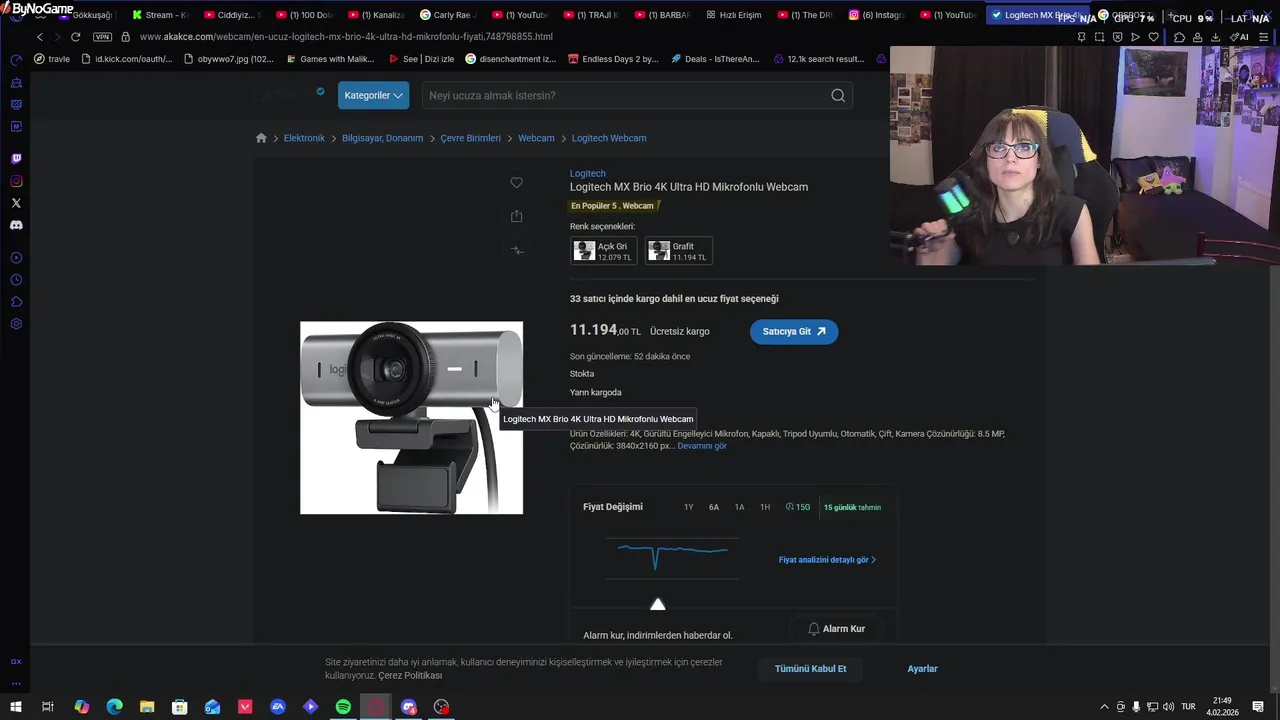Open Elektronik breadcrumb link
This screenshot has width=1280, height=720.
pyautogui.click(x=304, y=138)
